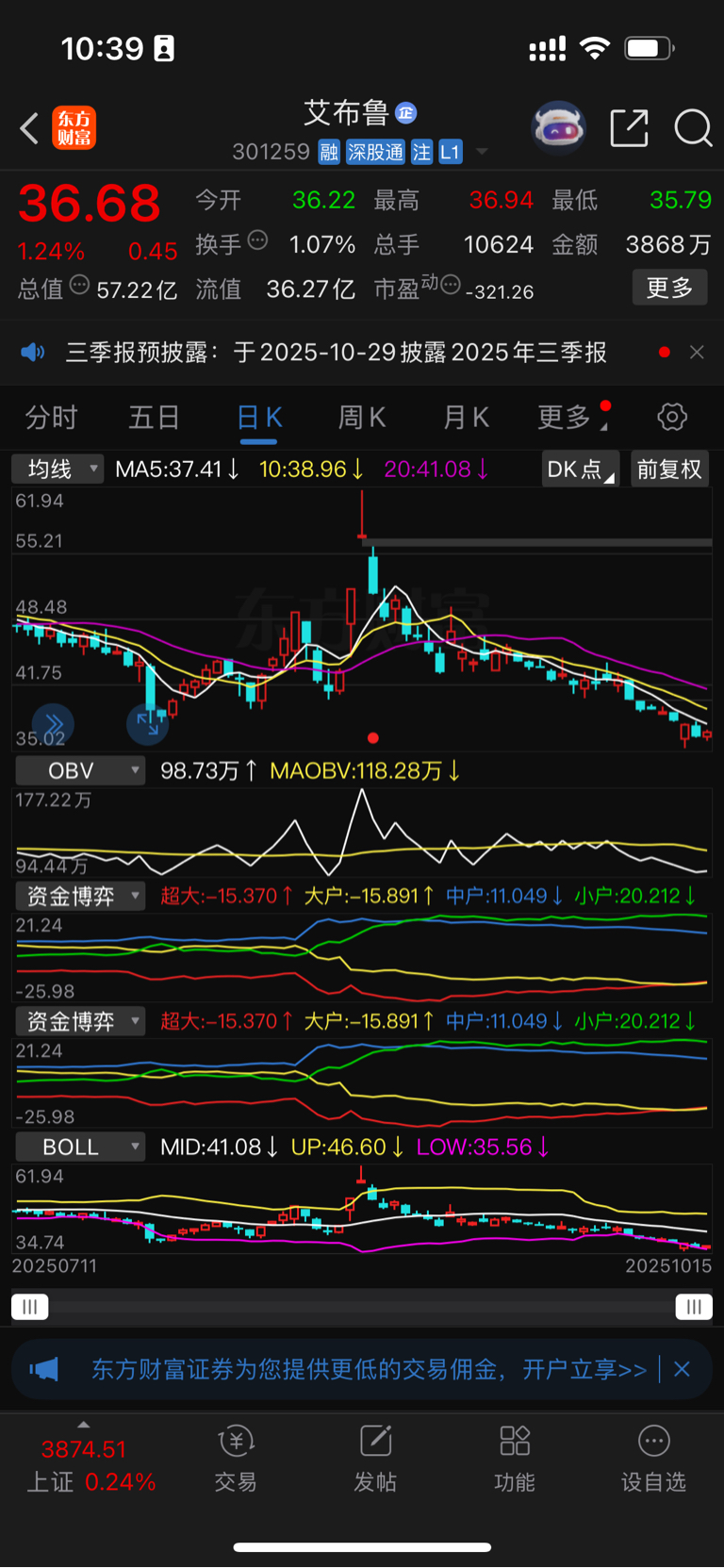Image resolution: width=724 pixels, height=1568 pixels.
Task: Tap the MAOBV:118.28万 value
Action: tap(364, 770)
